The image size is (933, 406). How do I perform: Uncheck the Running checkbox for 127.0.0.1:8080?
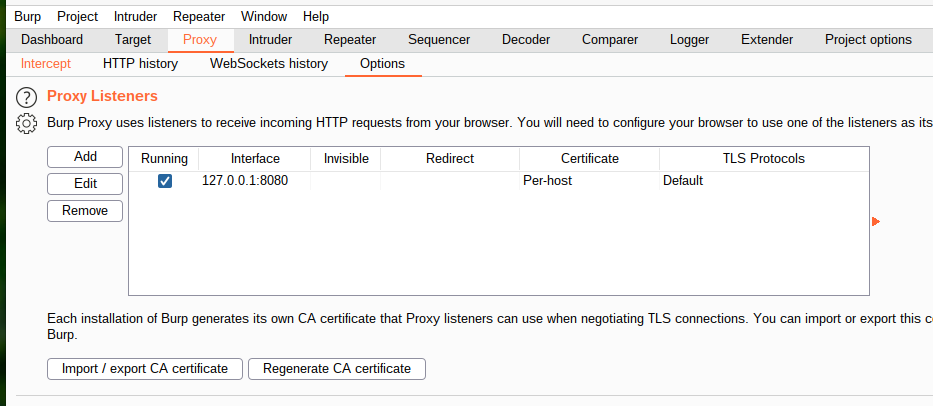click(165, 181)
